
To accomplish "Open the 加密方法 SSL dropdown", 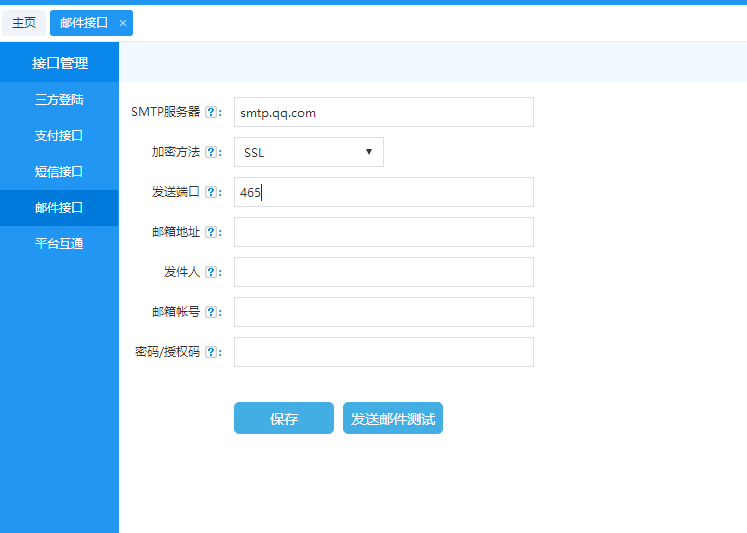I will coord(308,152).
